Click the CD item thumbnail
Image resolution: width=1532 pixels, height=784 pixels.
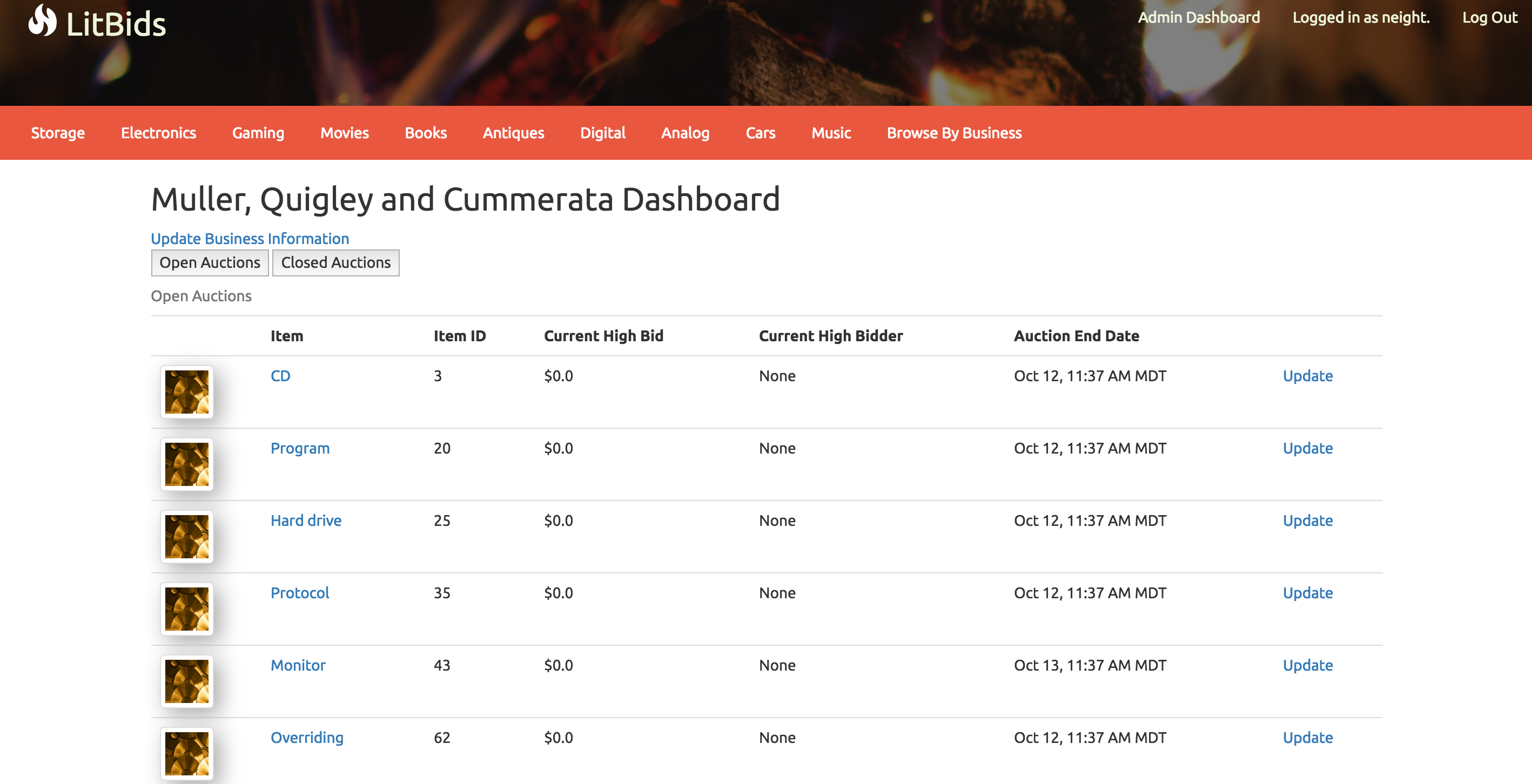187,391
